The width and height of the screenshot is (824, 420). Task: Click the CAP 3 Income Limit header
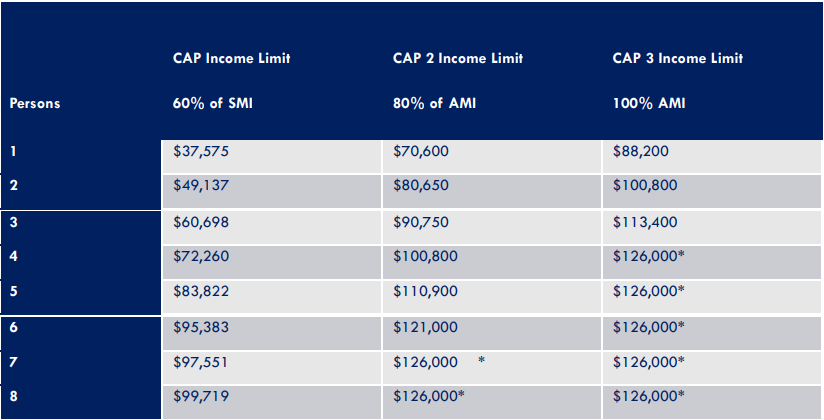point(677,59)
